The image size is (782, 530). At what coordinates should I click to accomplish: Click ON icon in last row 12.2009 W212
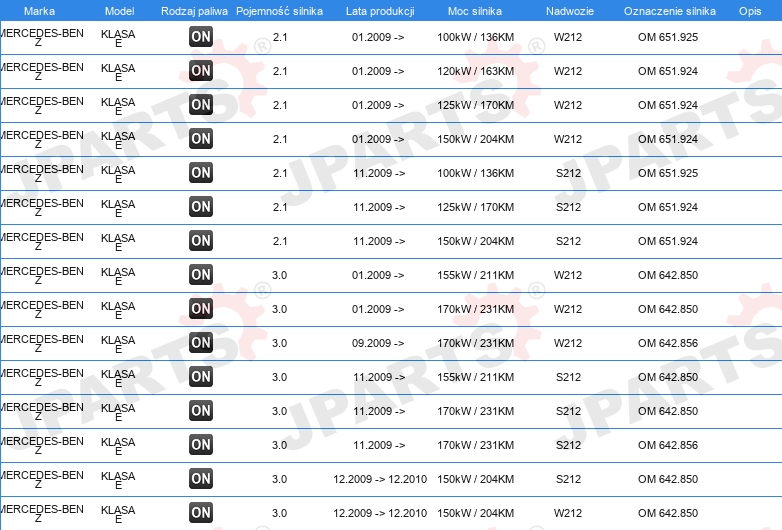(x=201, y=513)
